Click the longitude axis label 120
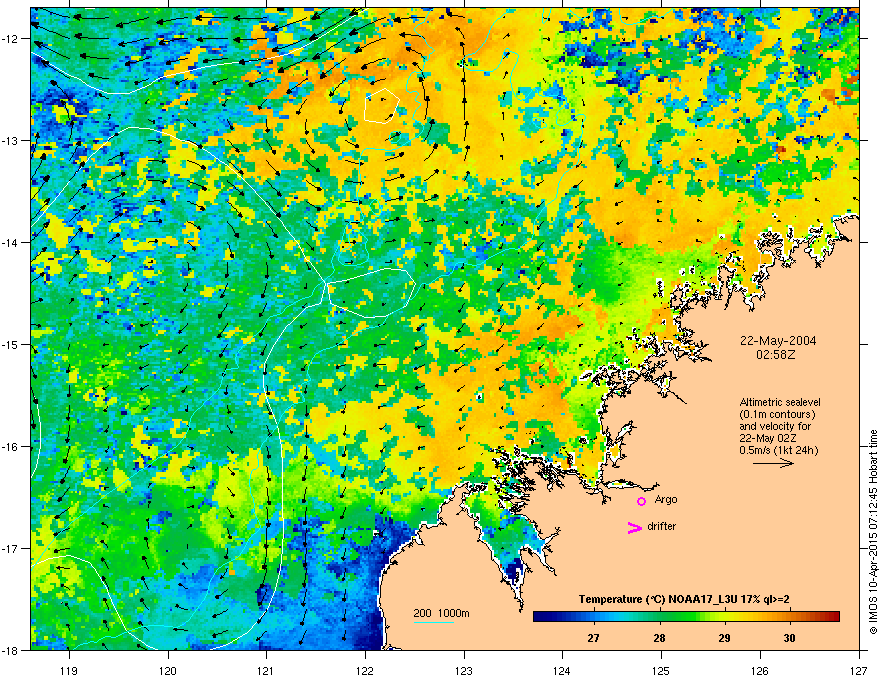 click(168, 670)
